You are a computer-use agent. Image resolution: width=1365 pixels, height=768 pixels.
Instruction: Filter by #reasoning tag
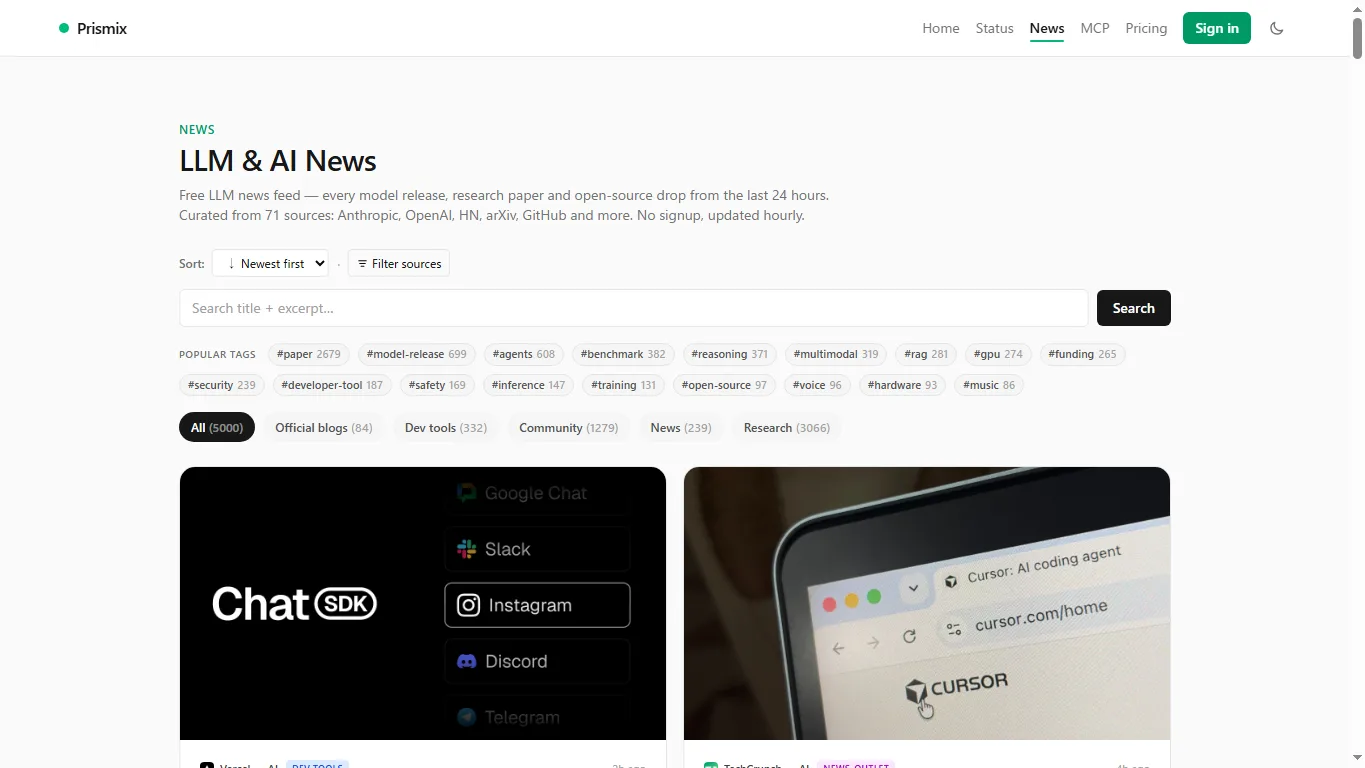(730, 354)
